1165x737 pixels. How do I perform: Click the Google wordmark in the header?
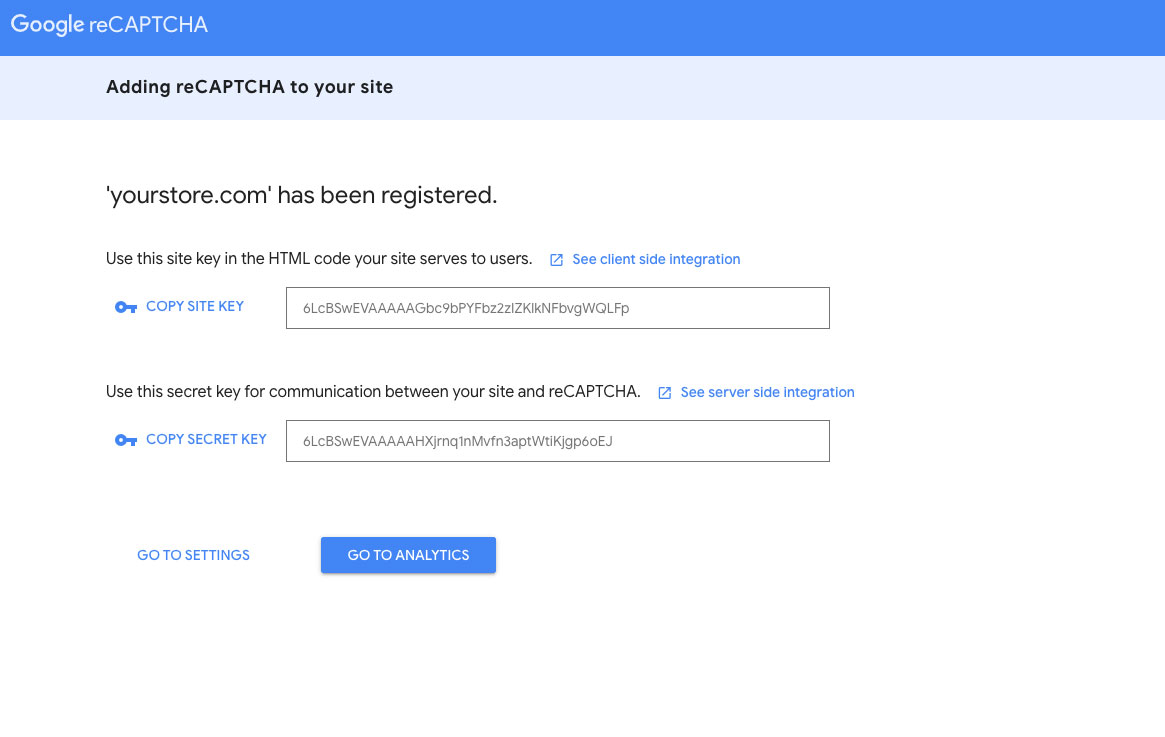(47, 26)
